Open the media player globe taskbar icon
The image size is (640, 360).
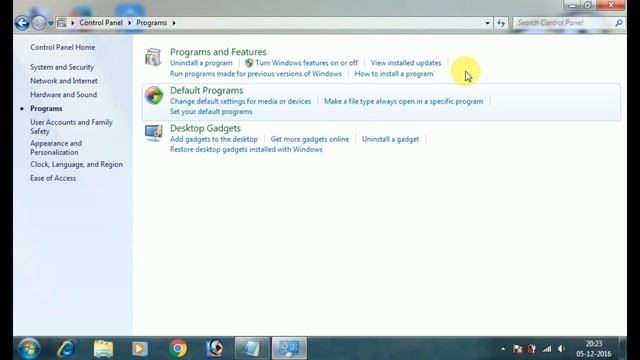(x=215, y=348)
